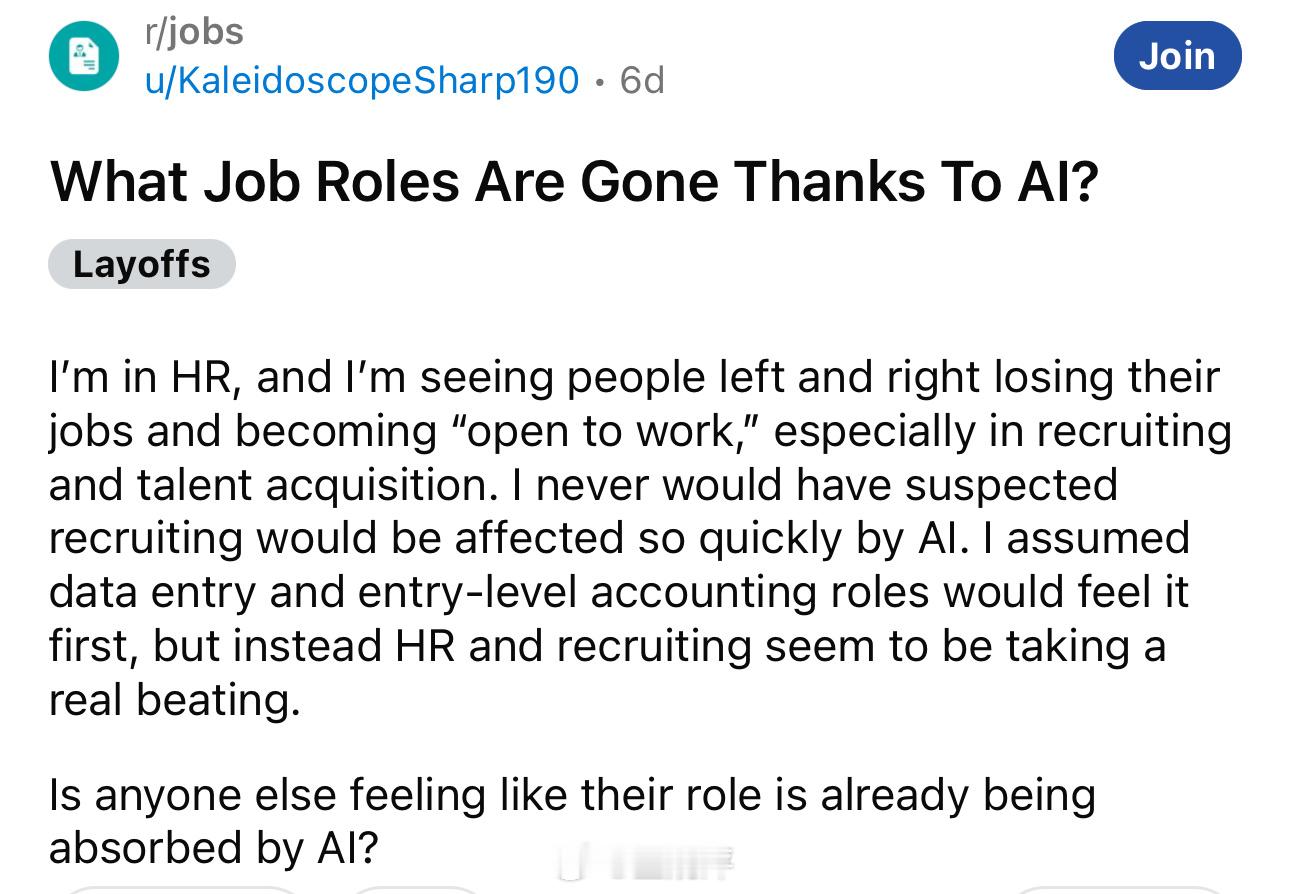Click the "6d" post timestamp

(x=642, y=80)
